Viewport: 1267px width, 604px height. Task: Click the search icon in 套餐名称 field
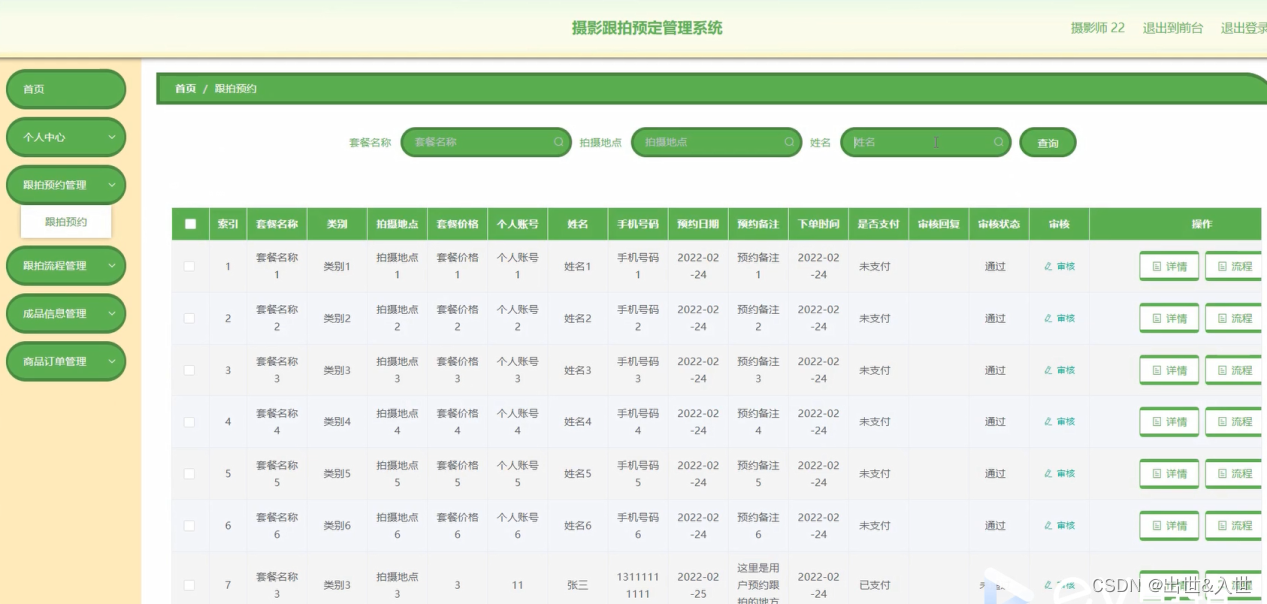click(x=559, y=142)
